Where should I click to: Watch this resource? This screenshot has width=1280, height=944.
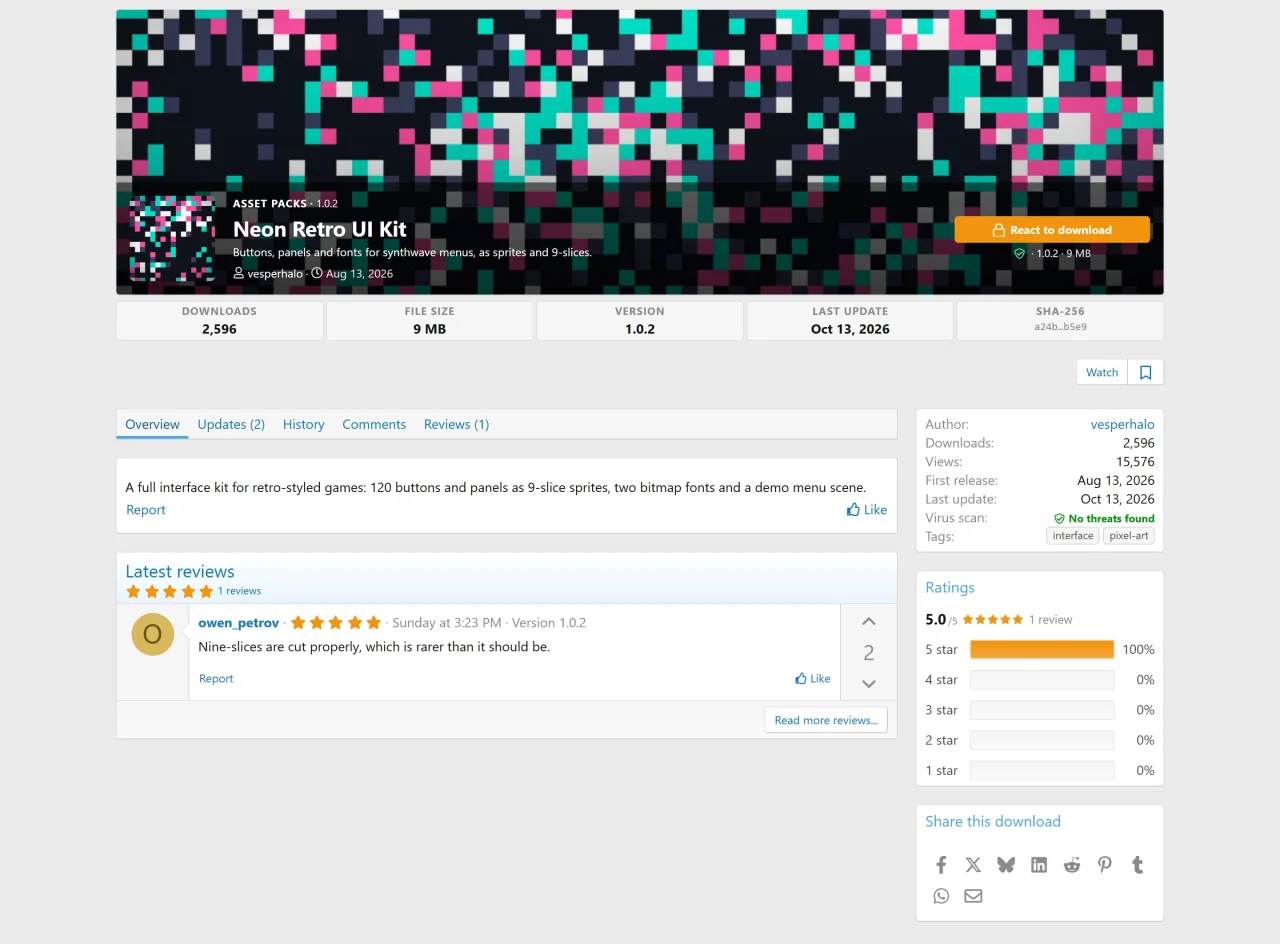tap(1102, 372)
